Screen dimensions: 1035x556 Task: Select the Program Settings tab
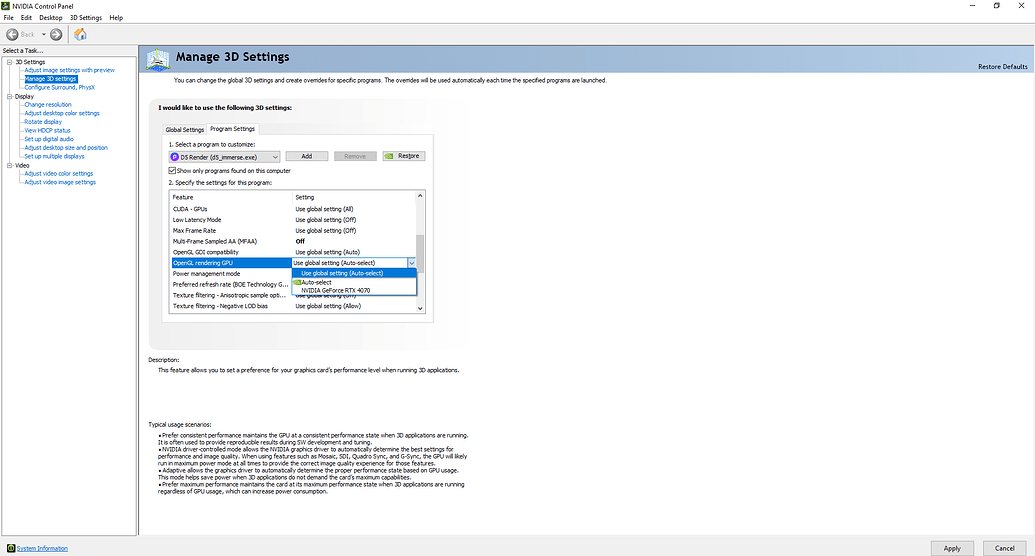coord(232,129)
